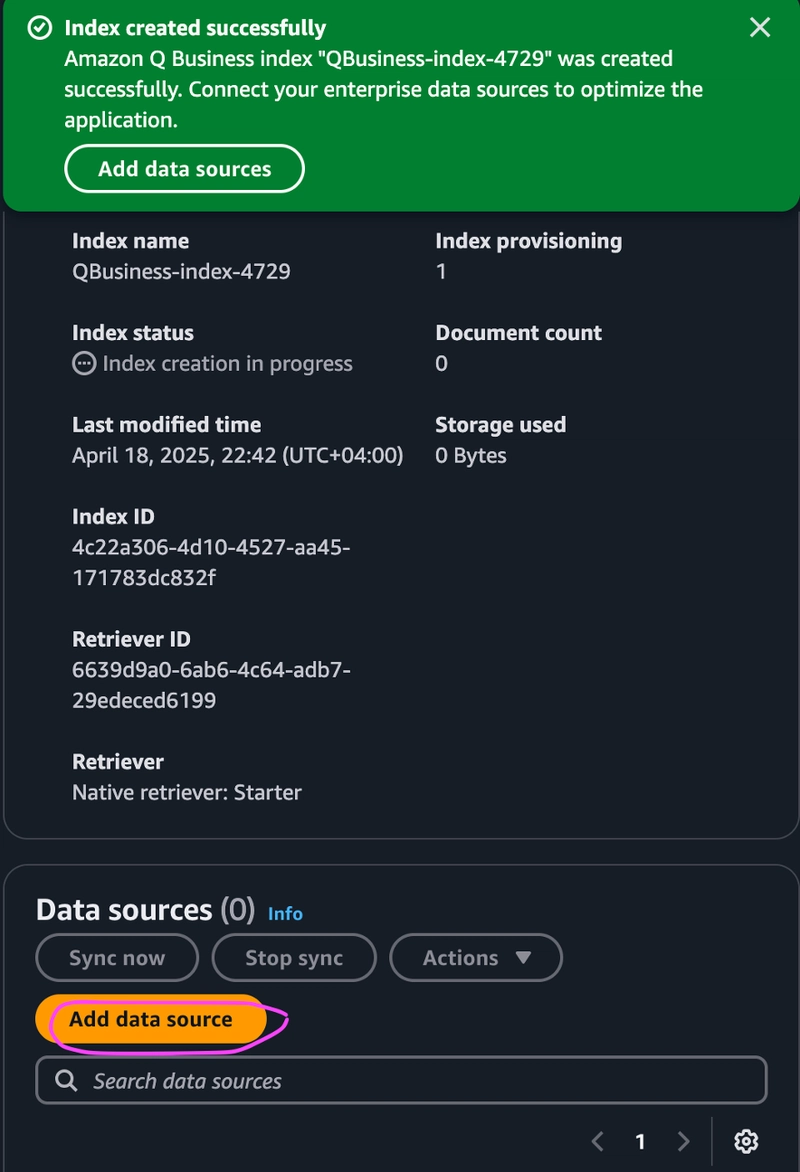This screenshot has height=1172, width=800.
Task: Click the Actions dropdown triangle arrow
Action: [523, 957]
